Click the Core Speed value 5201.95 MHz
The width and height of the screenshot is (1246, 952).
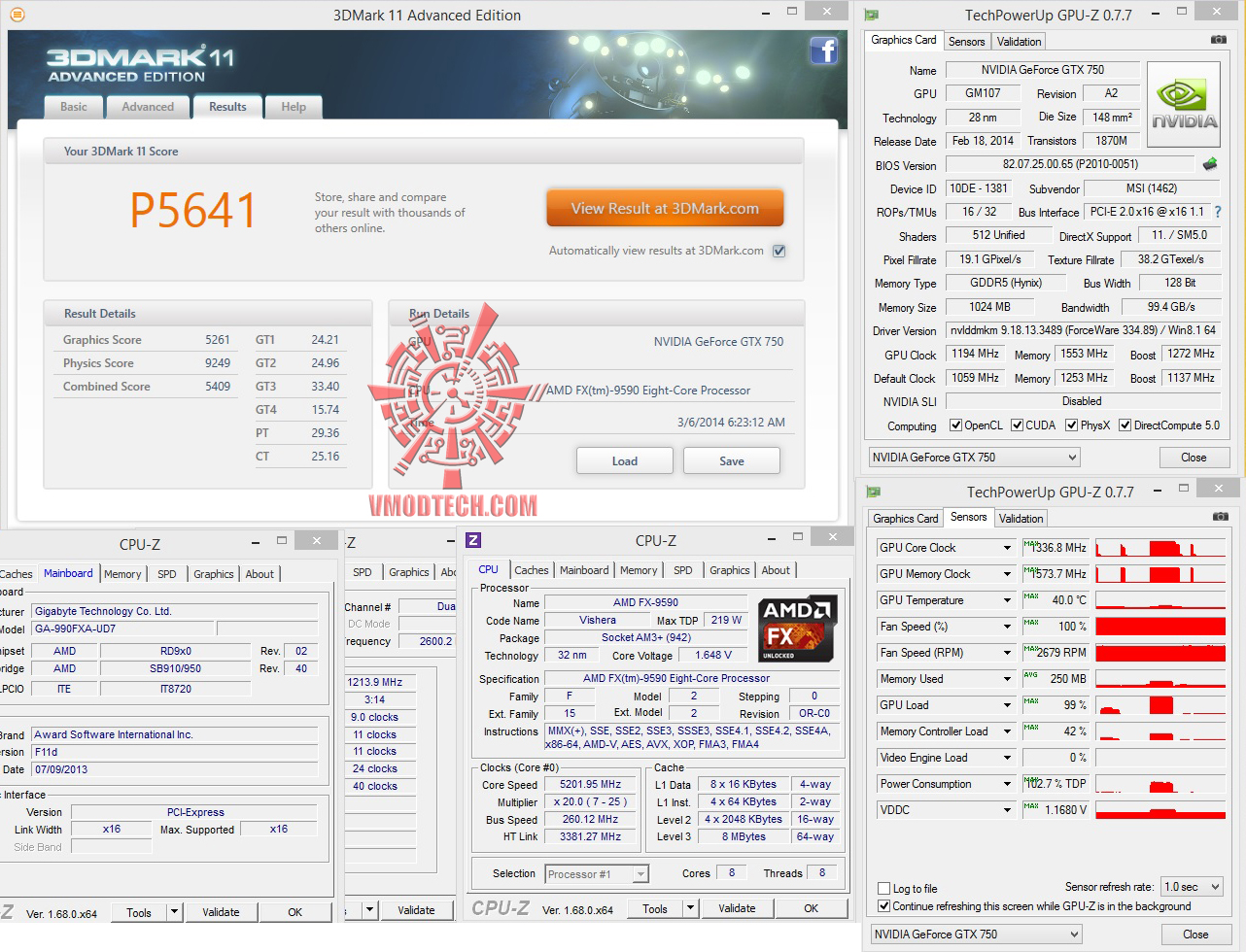591,785
